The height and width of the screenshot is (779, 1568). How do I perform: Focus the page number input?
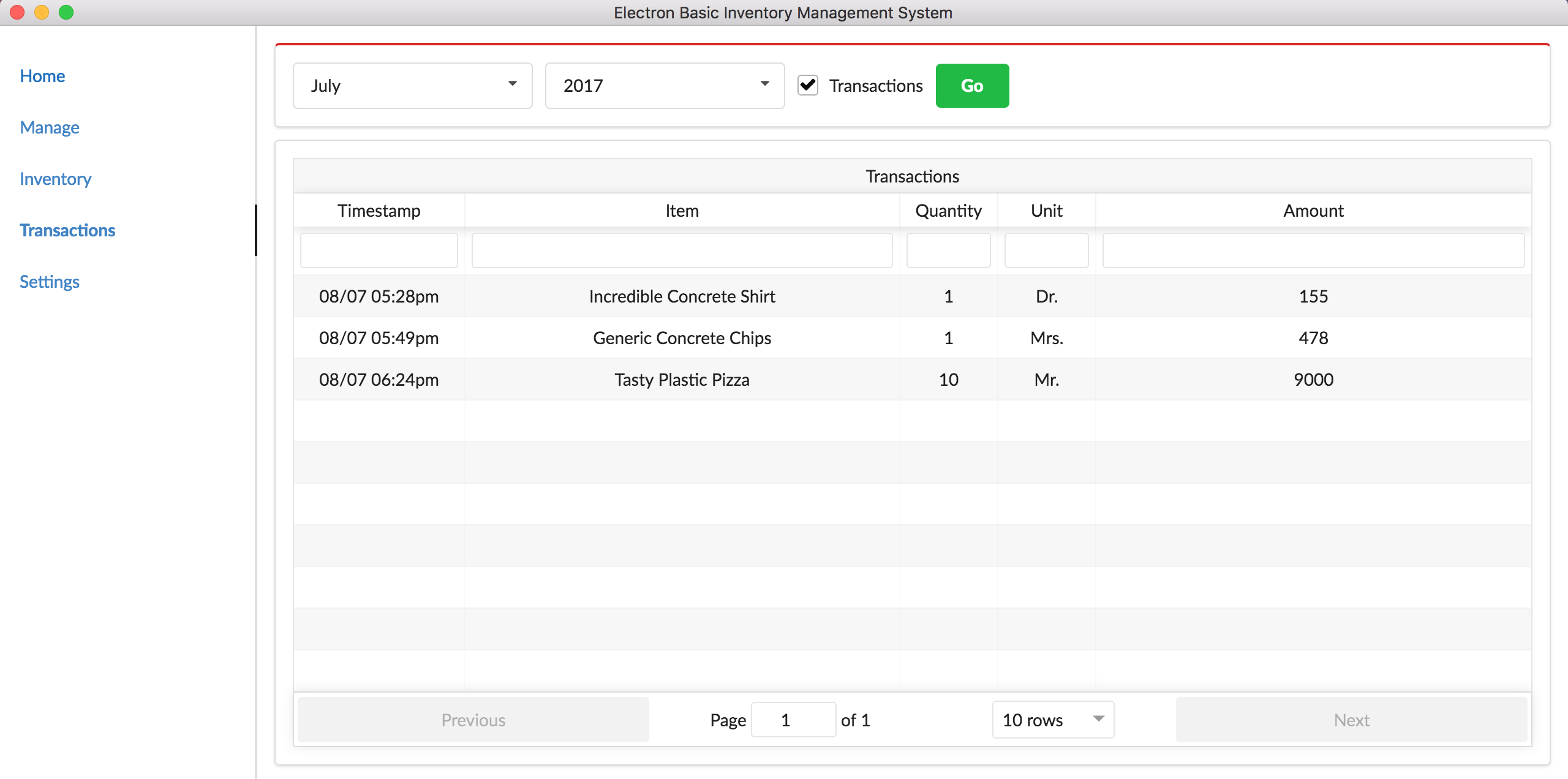[793, 720]
